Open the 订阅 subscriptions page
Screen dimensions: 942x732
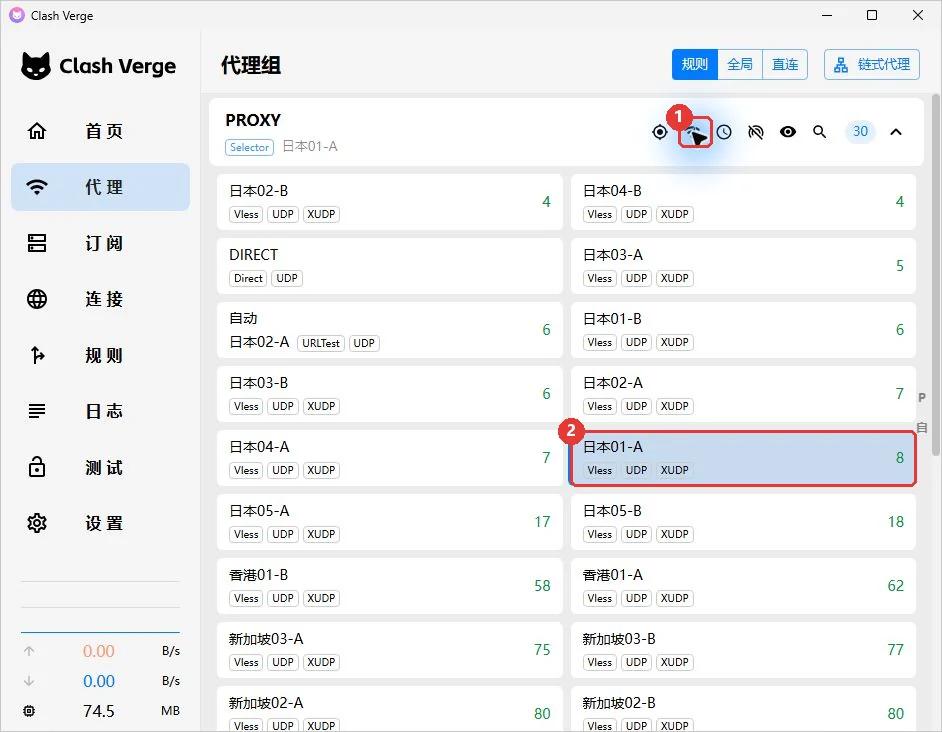(x=100, y=243)
